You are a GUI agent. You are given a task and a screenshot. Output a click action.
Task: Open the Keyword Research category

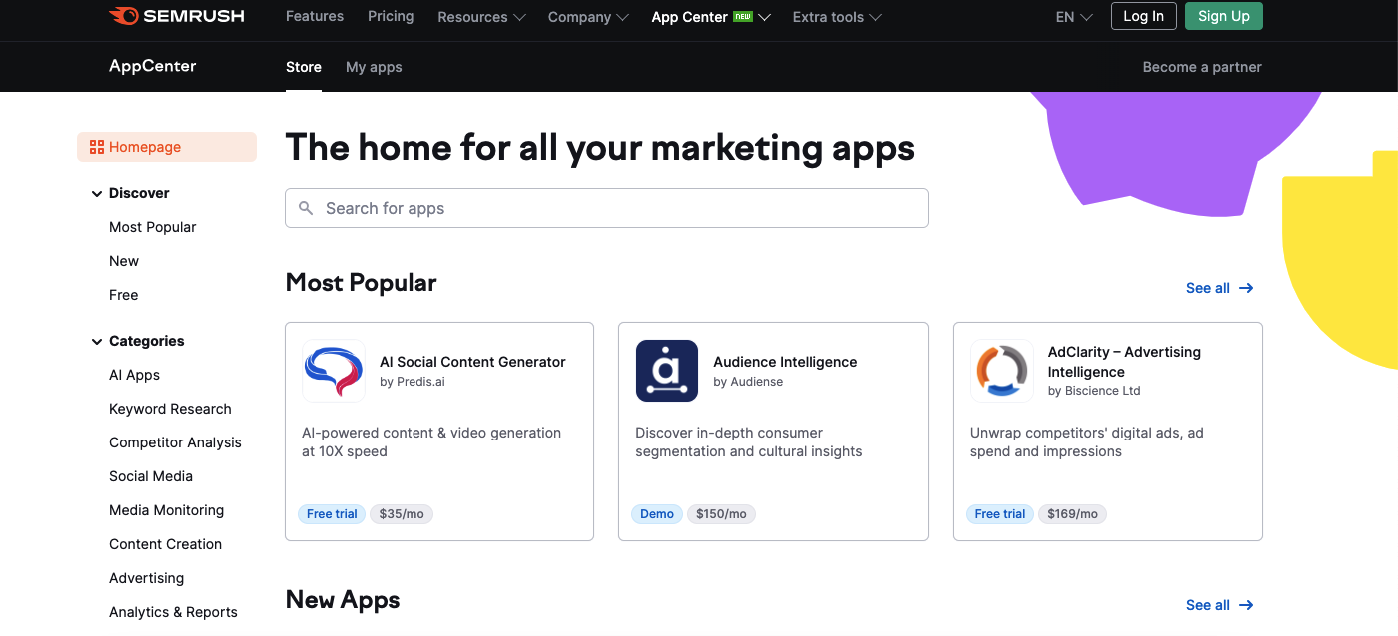(x=170, y=409)
